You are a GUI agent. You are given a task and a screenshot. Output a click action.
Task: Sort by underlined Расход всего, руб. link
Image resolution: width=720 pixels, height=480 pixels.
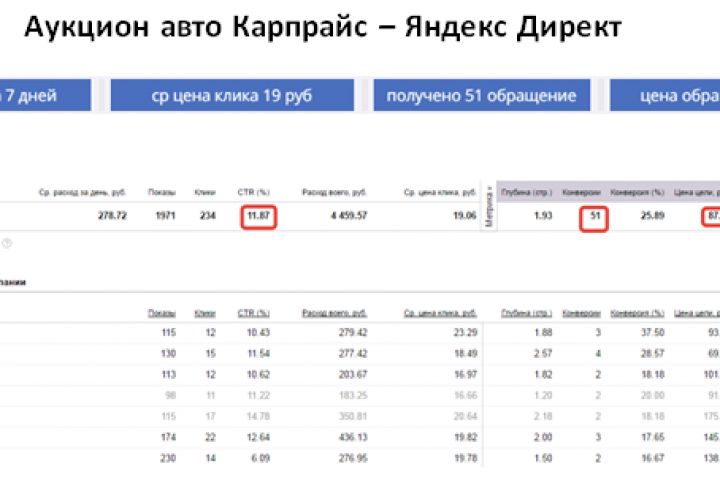click(x=334, y=313)
